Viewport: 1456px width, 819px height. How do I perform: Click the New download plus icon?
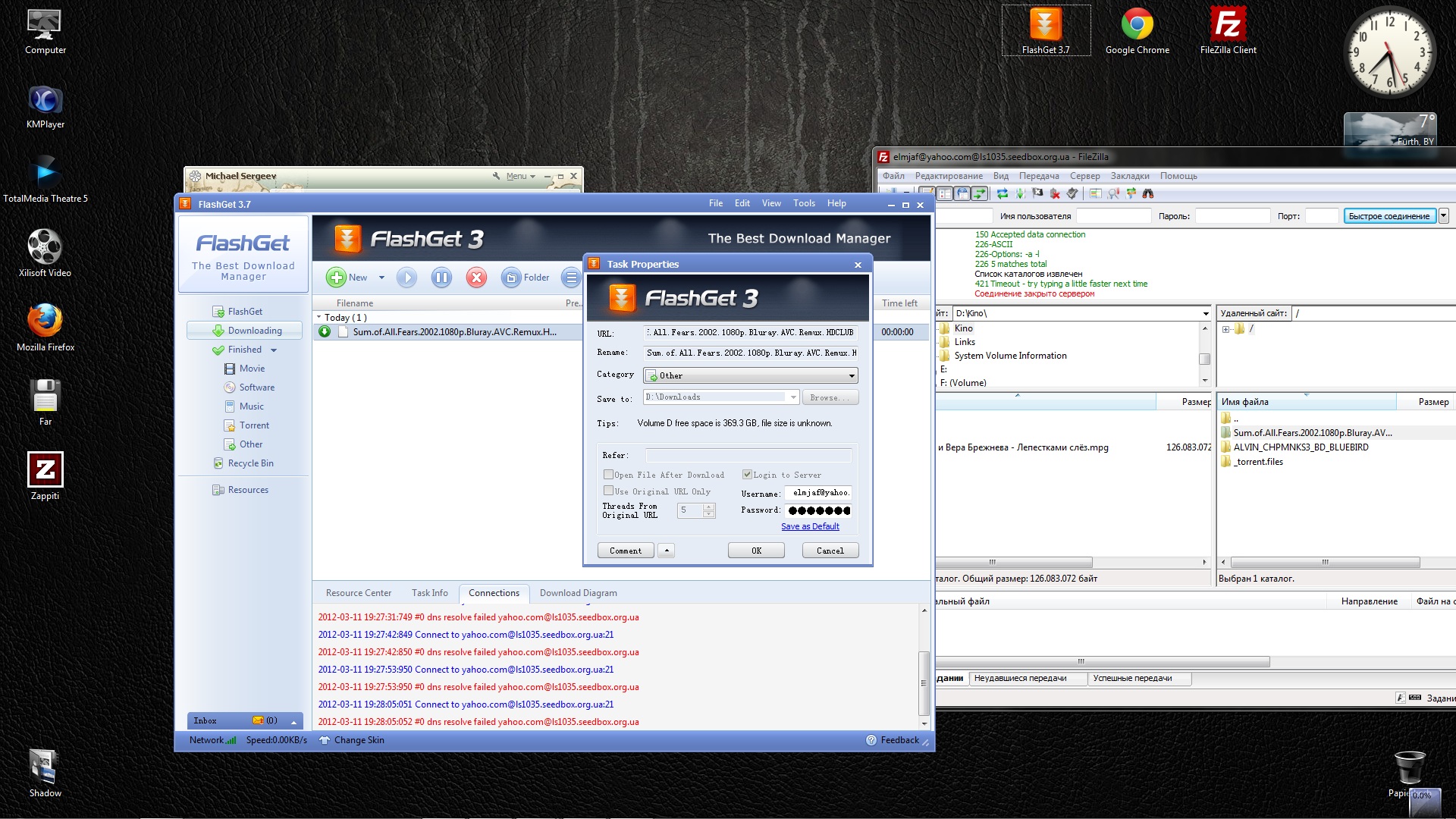(336, 278)
